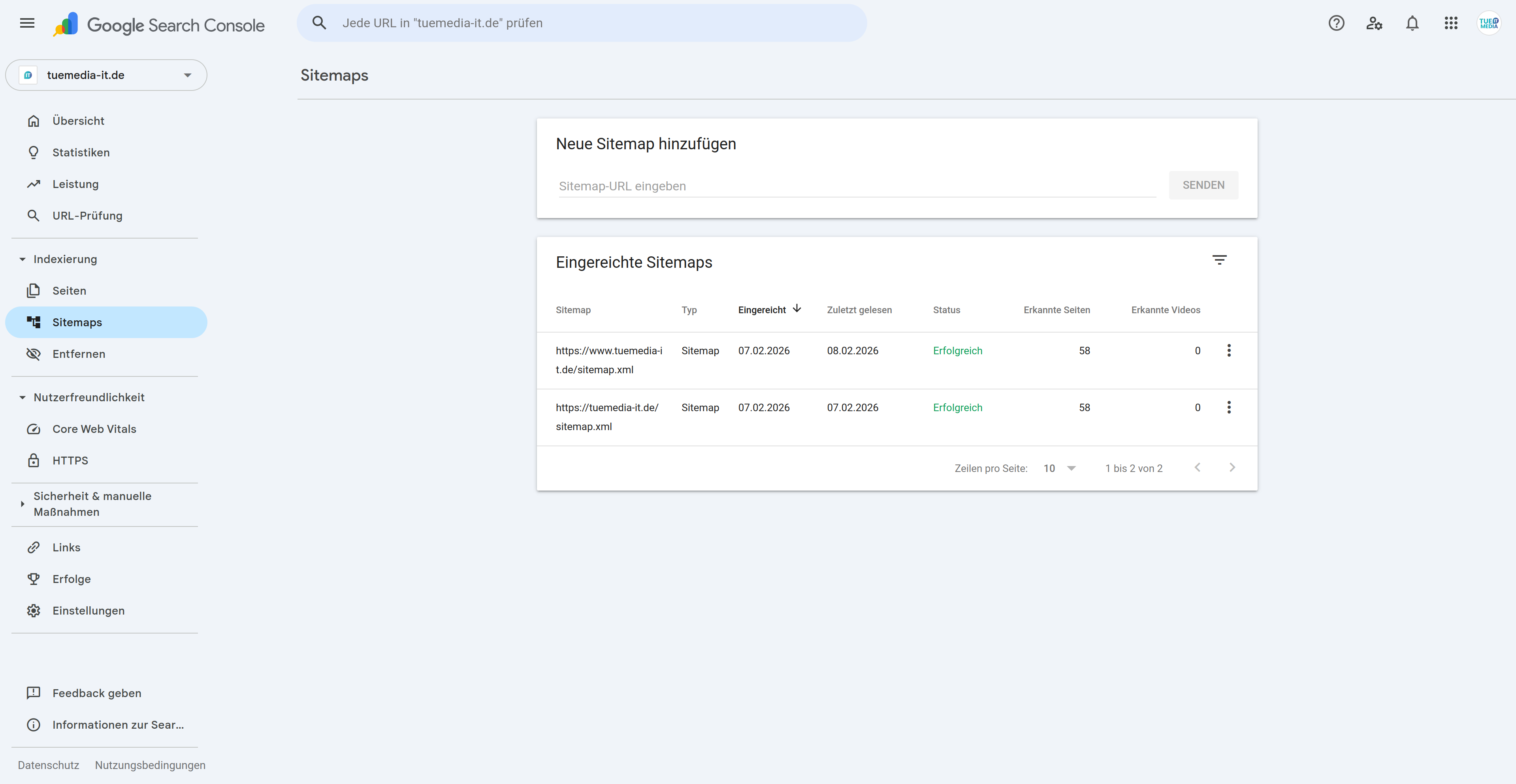Open the Sitemaps menu item
Screen dimensions: 1516x784
[x=107, y=322]
